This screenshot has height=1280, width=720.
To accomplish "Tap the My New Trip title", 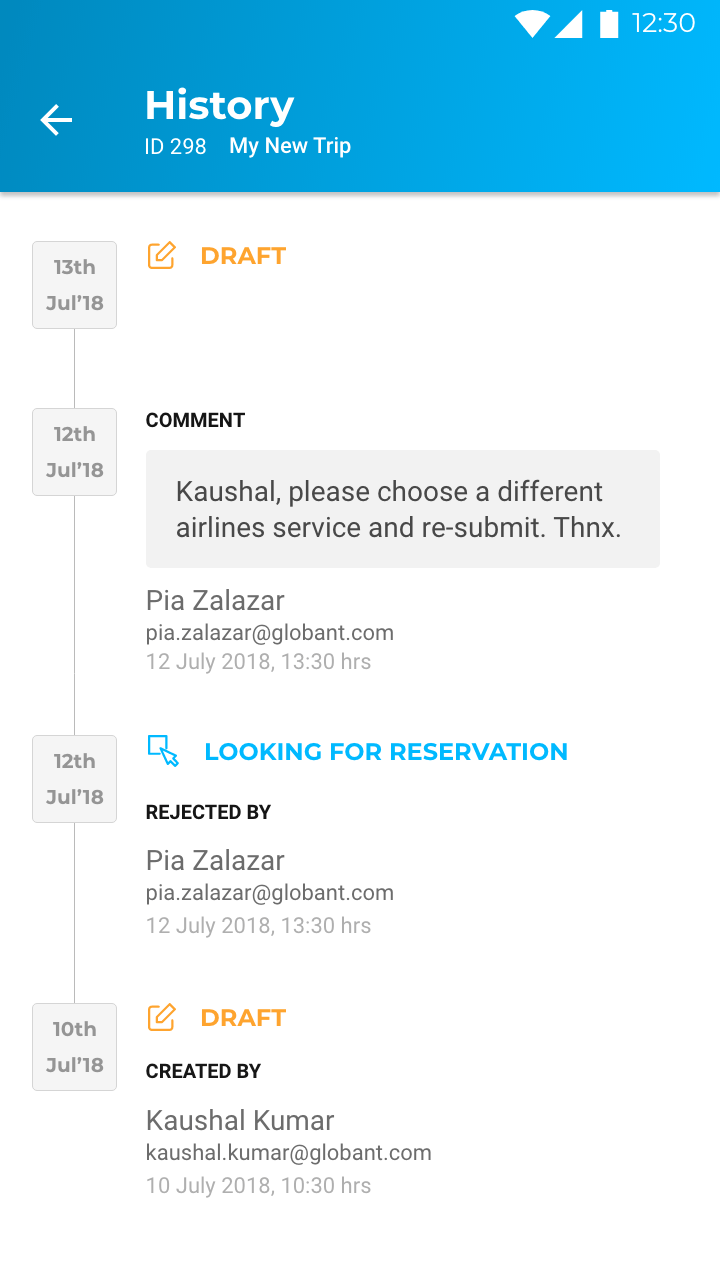I will pos(290,146).
